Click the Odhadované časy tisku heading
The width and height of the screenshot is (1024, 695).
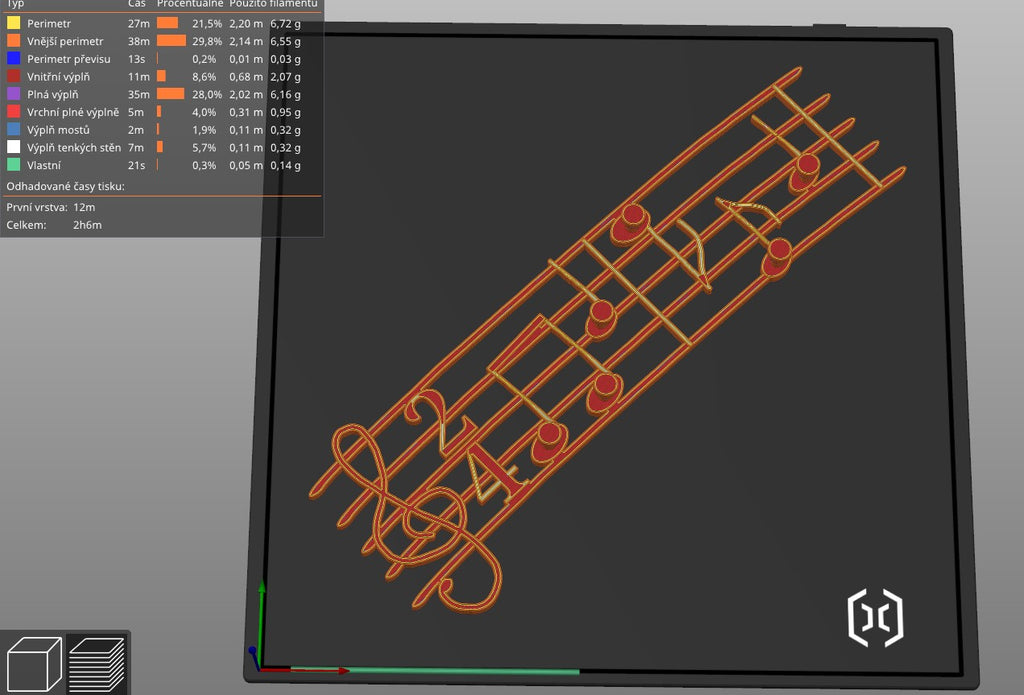(x=65, y=186)
